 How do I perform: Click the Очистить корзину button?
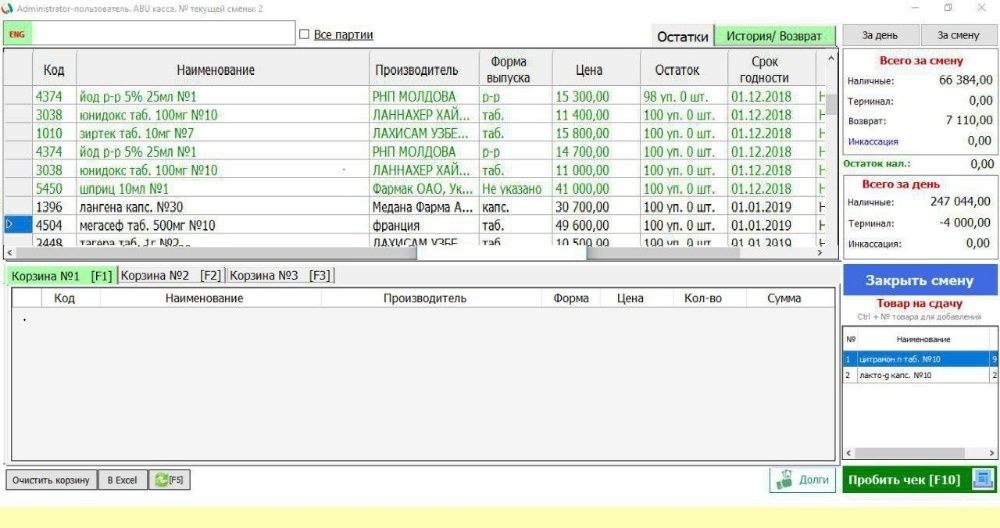(51, 480)
